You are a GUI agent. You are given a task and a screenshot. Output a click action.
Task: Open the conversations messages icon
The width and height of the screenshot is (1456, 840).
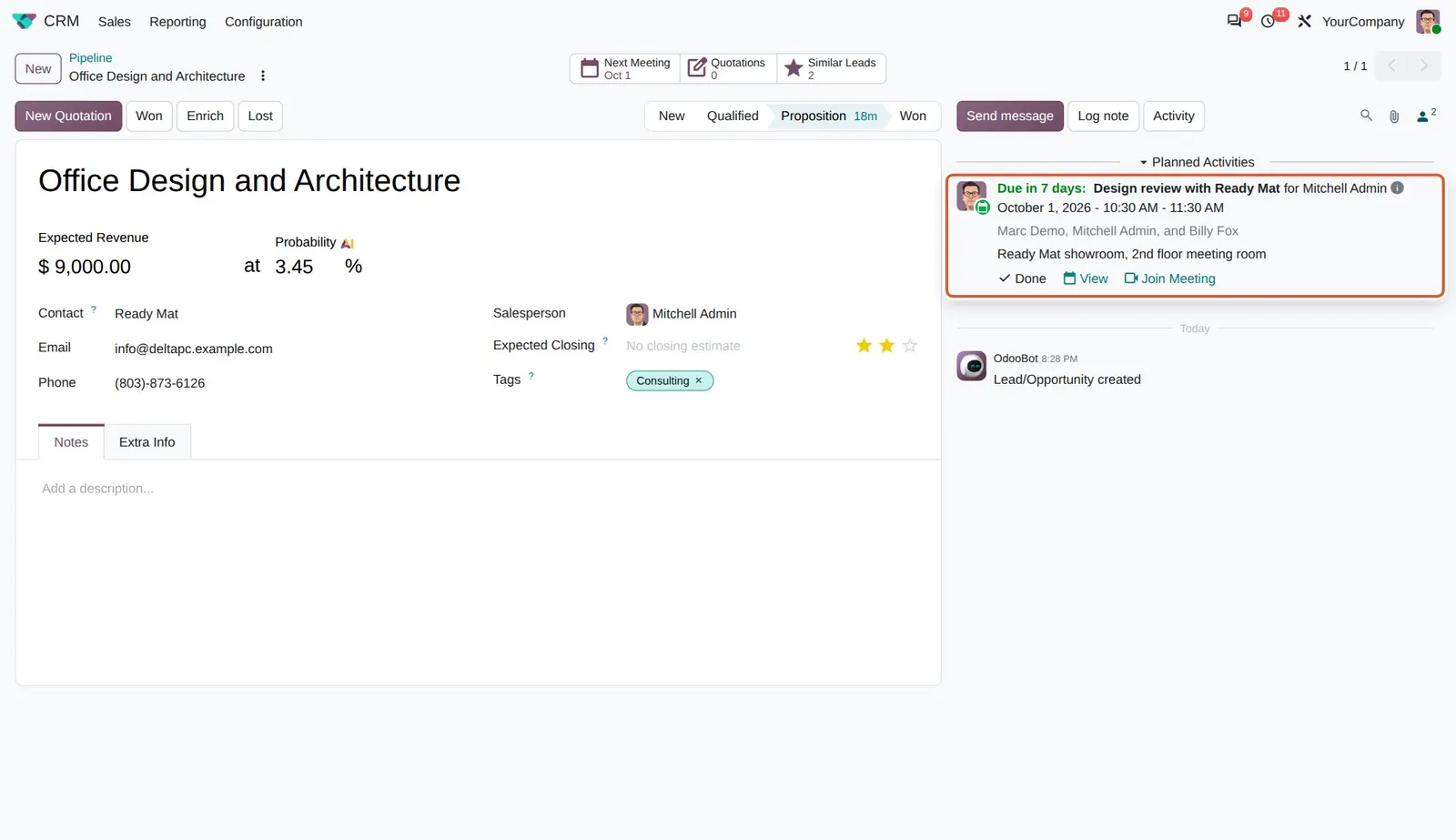click(1234, 21)
